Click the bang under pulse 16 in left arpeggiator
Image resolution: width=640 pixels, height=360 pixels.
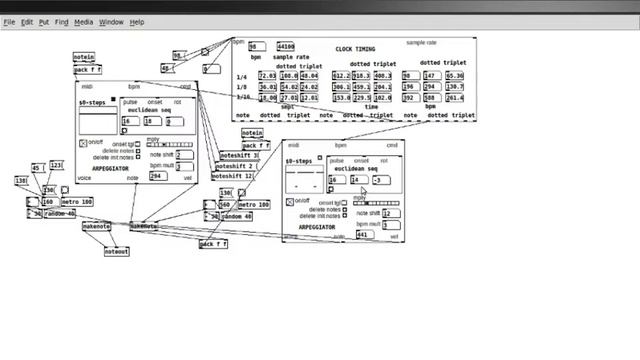point(124,131)
